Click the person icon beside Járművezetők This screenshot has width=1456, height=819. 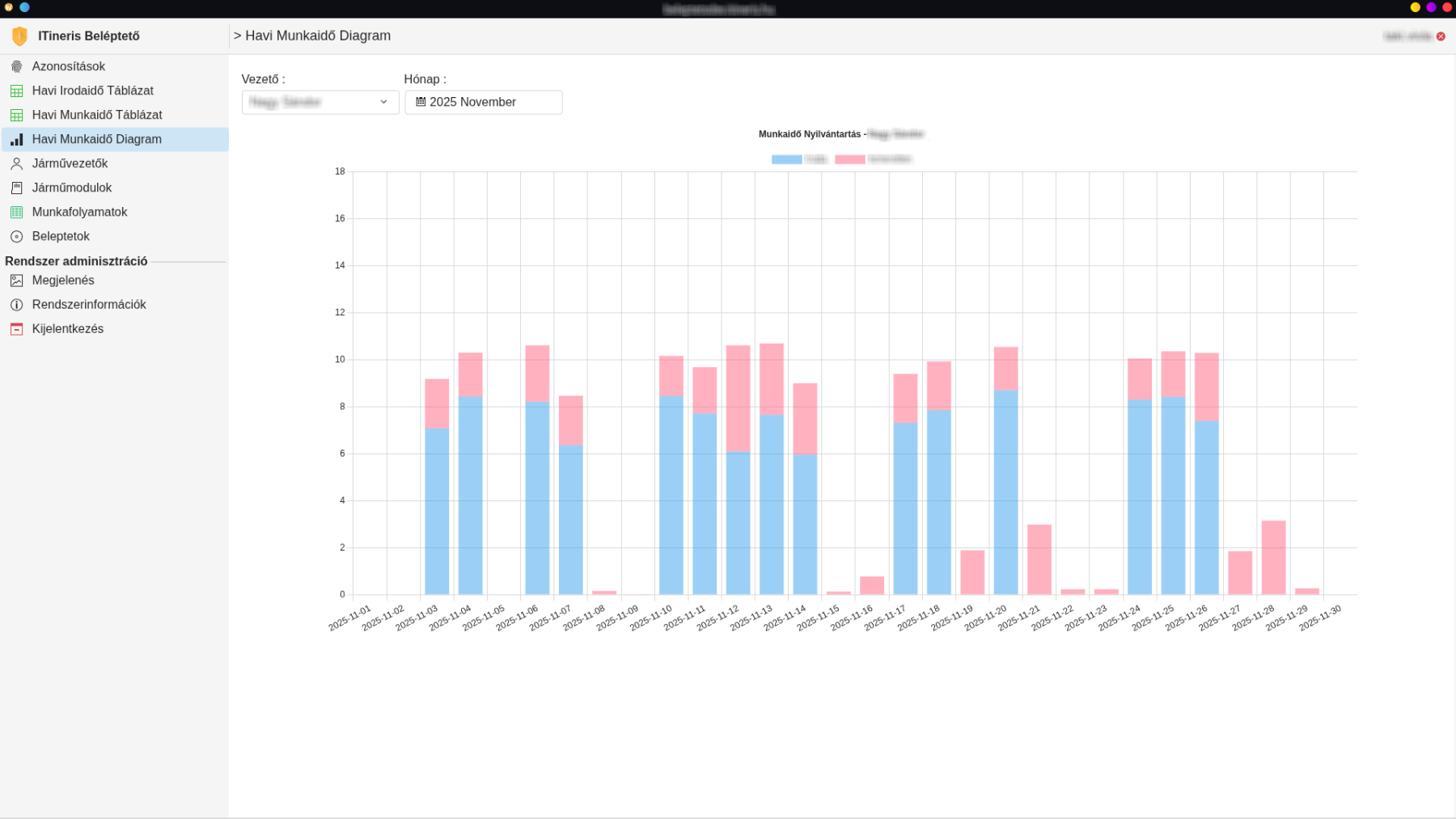coord(16,164)
